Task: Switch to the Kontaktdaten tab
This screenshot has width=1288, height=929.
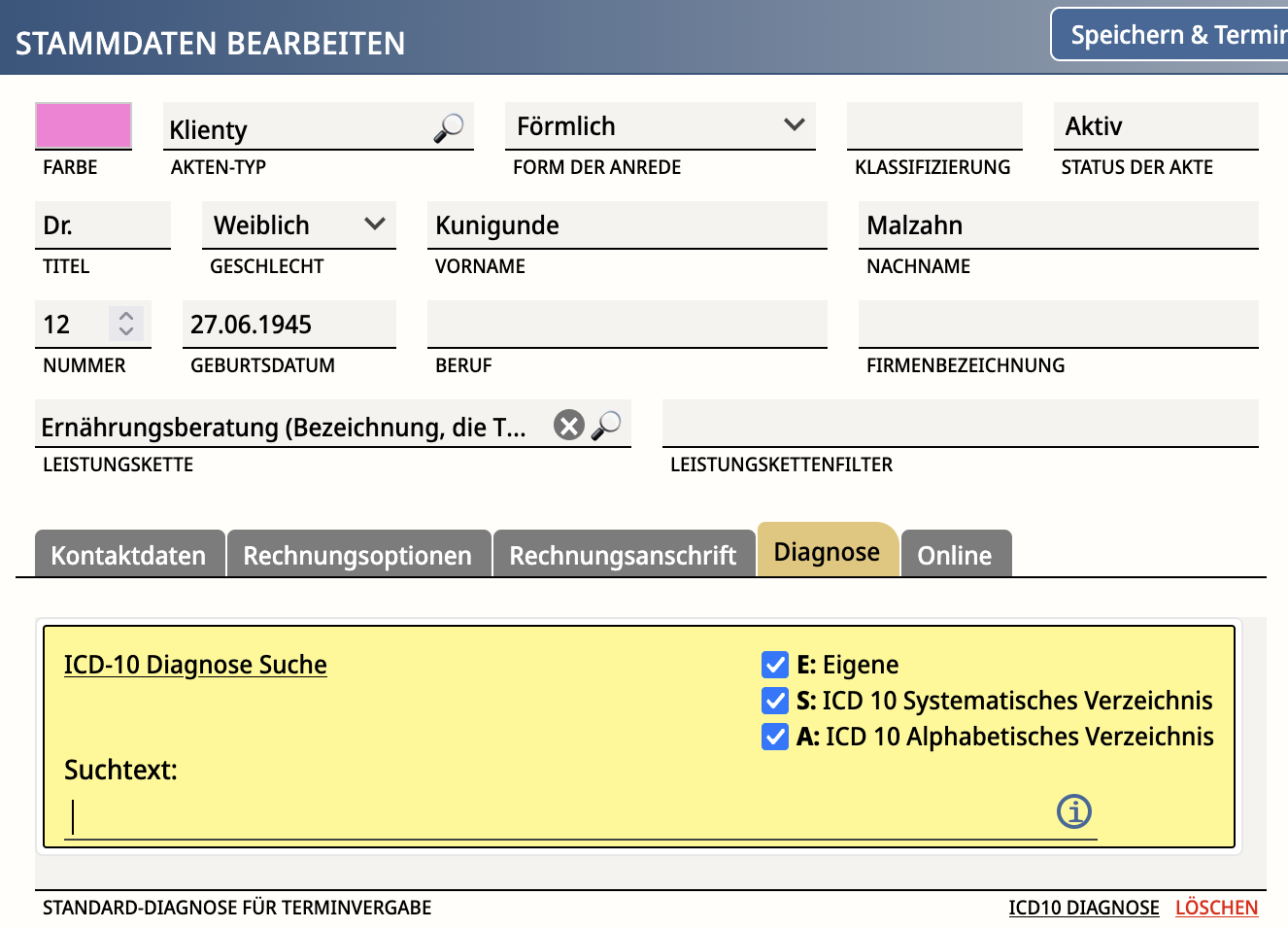Action: tap(129, 555)
